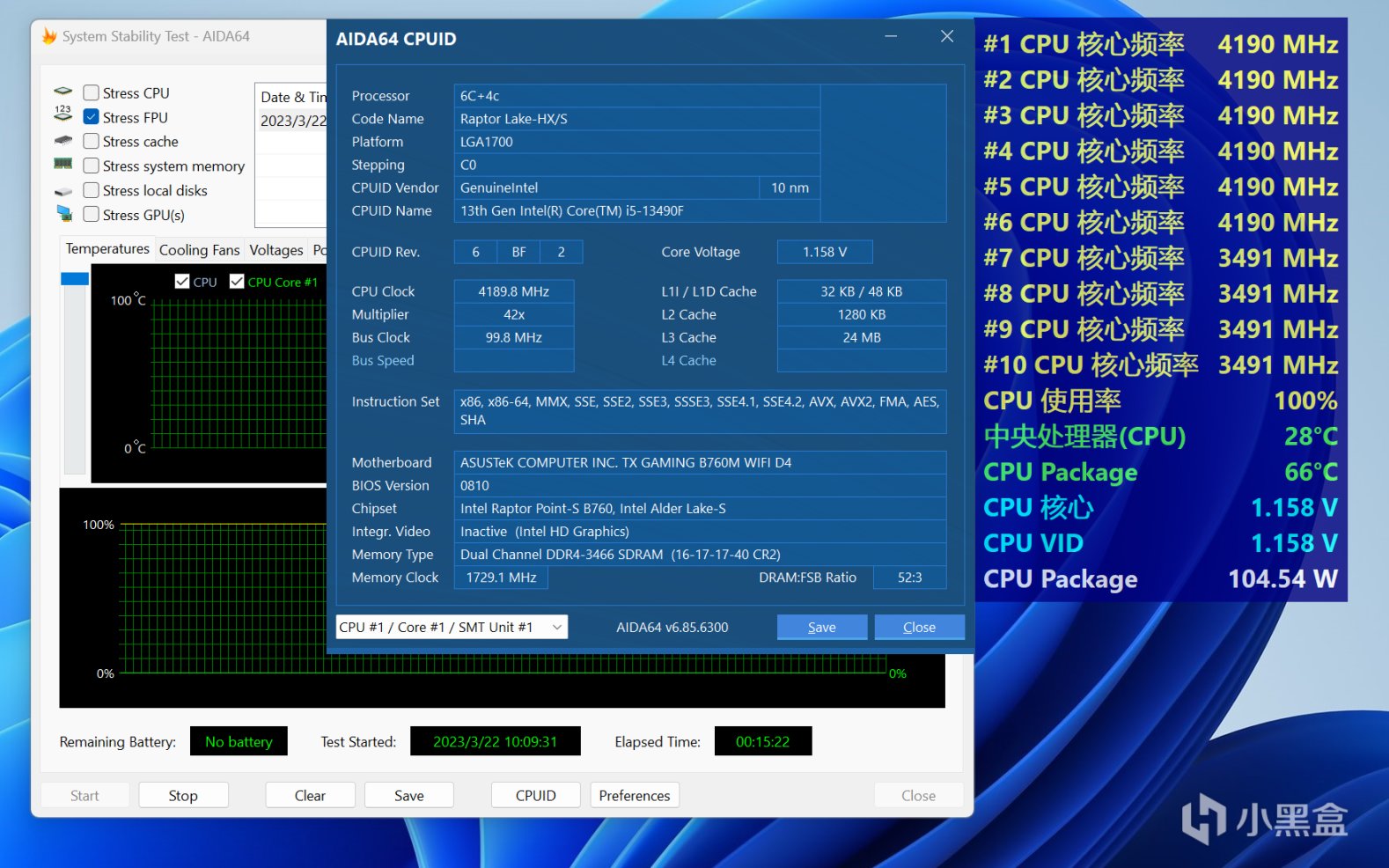Enable the Stress local disks checkbox
1389x868 pixels.
91,190
